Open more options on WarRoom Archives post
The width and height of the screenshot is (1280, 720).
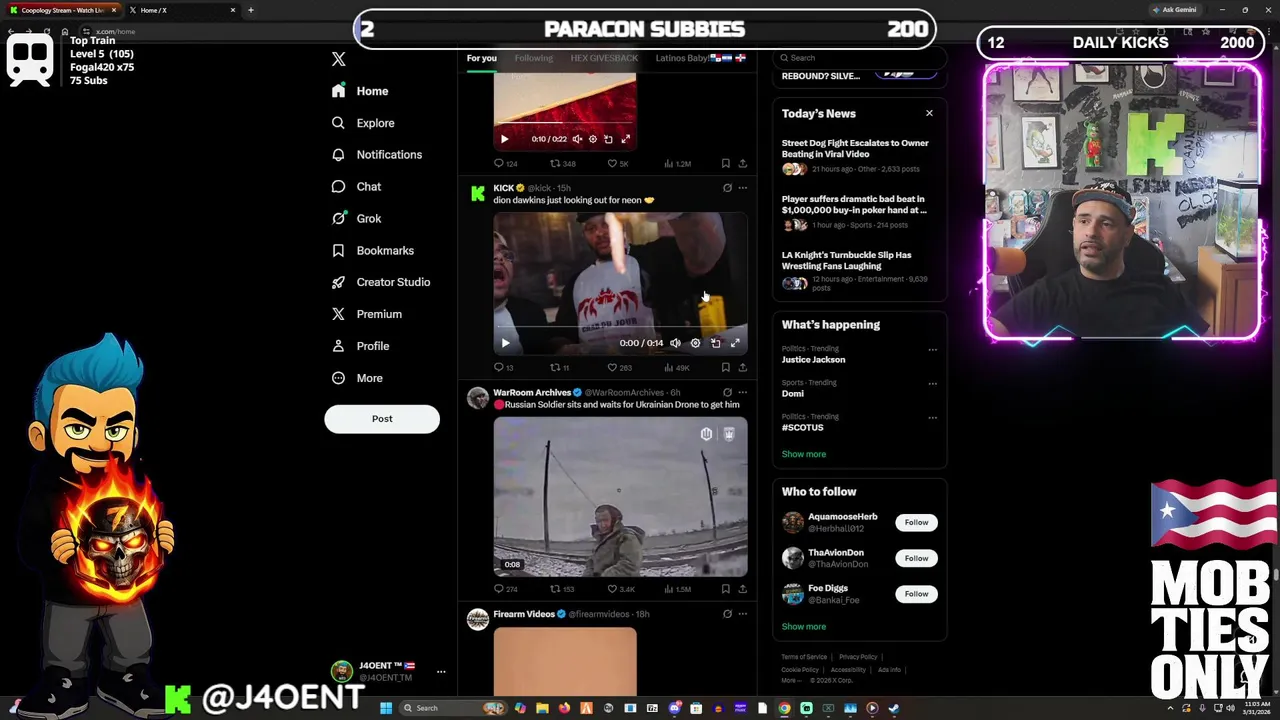tap(742, 392)
